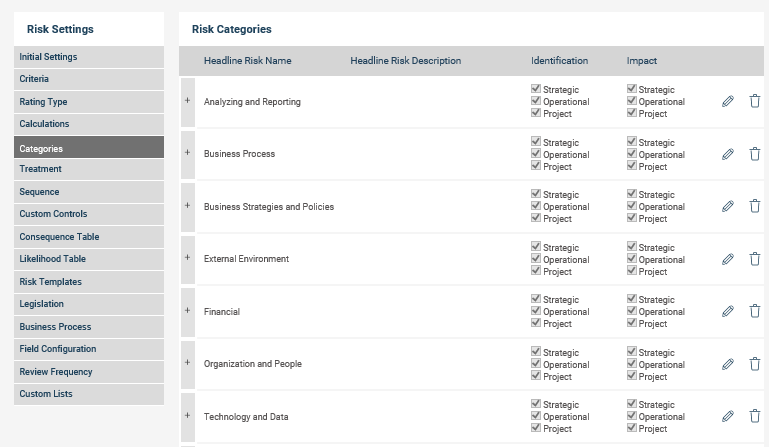The image size is (769, 447).
Task: Delete the Technology and Data category
Action: (755, 416)
